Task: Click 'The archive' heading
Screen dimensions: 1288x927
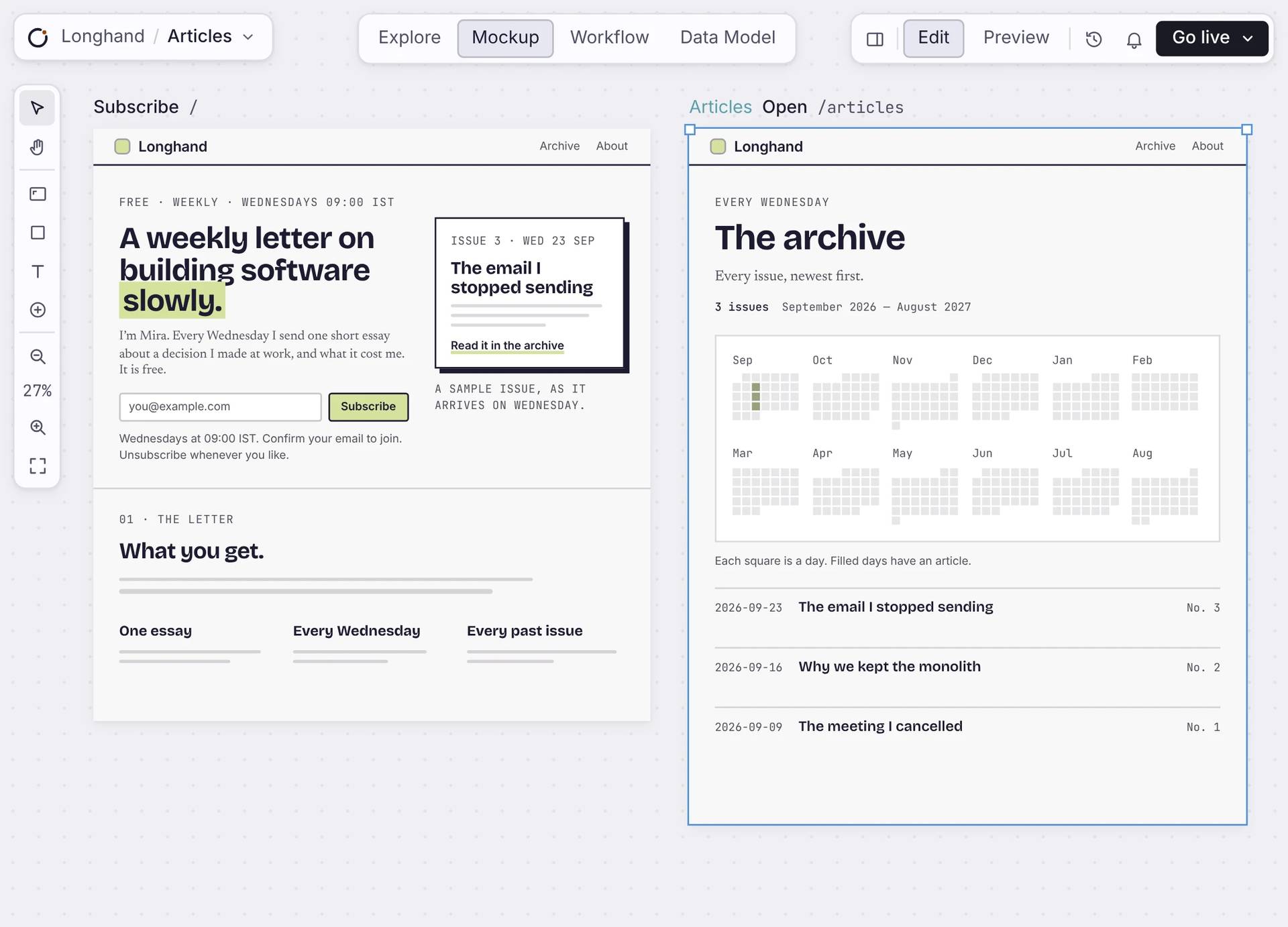Action: pos(810,237)
